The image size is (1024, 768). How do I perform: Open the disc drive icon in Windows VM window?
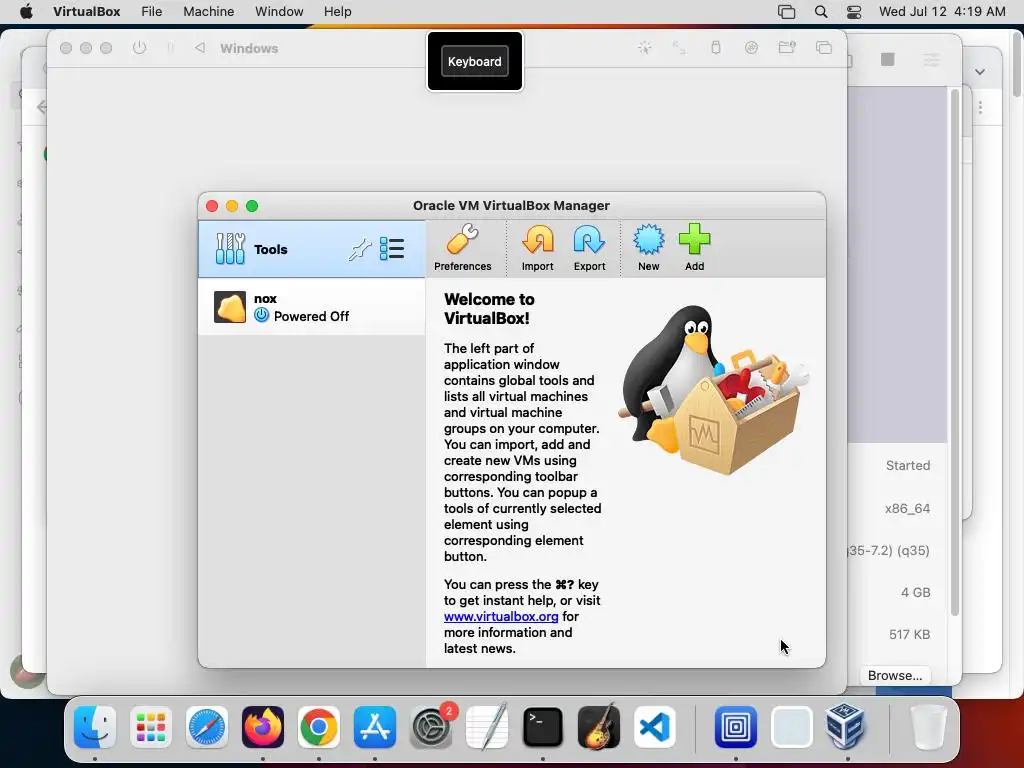coord(751,48)
